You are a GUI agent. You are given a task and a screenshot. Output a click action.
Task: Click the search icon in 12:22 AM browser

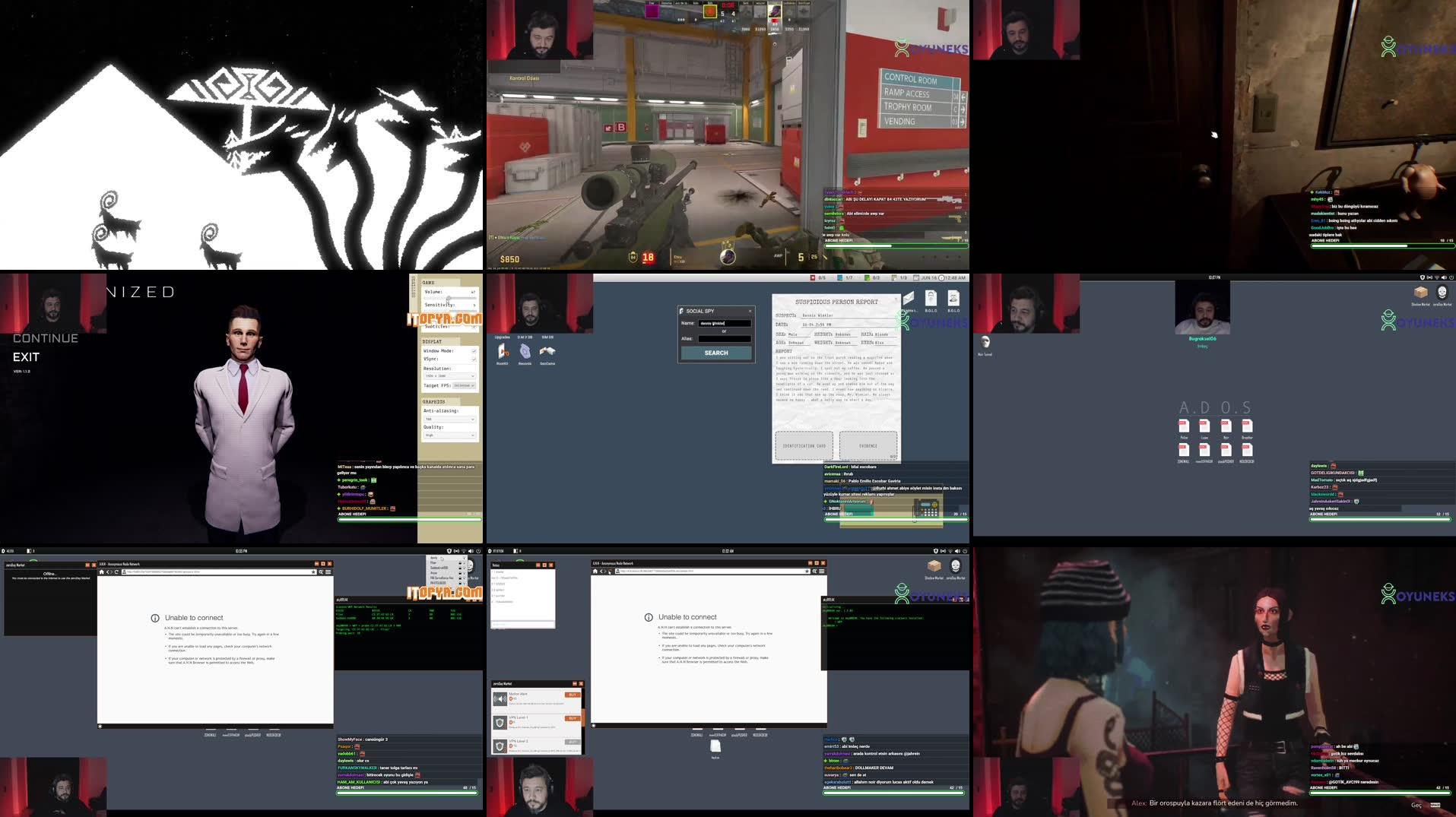[814, 571]
